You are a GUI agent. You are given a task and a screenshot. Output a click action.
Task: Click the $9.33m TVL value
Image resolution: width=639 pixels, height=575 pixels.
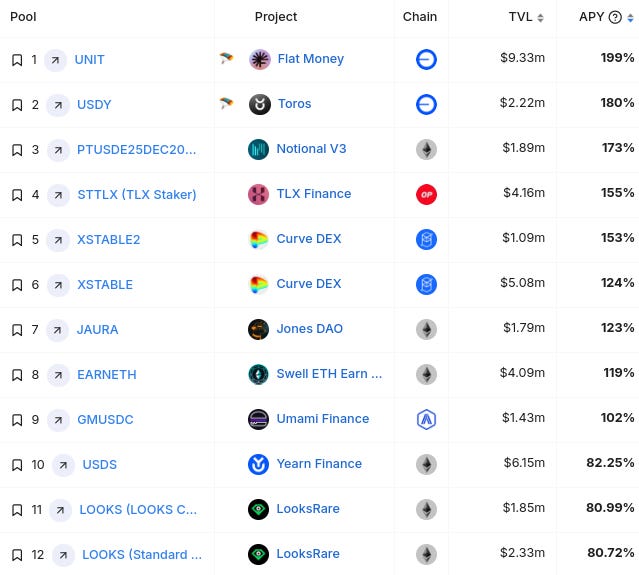(522, 58)
